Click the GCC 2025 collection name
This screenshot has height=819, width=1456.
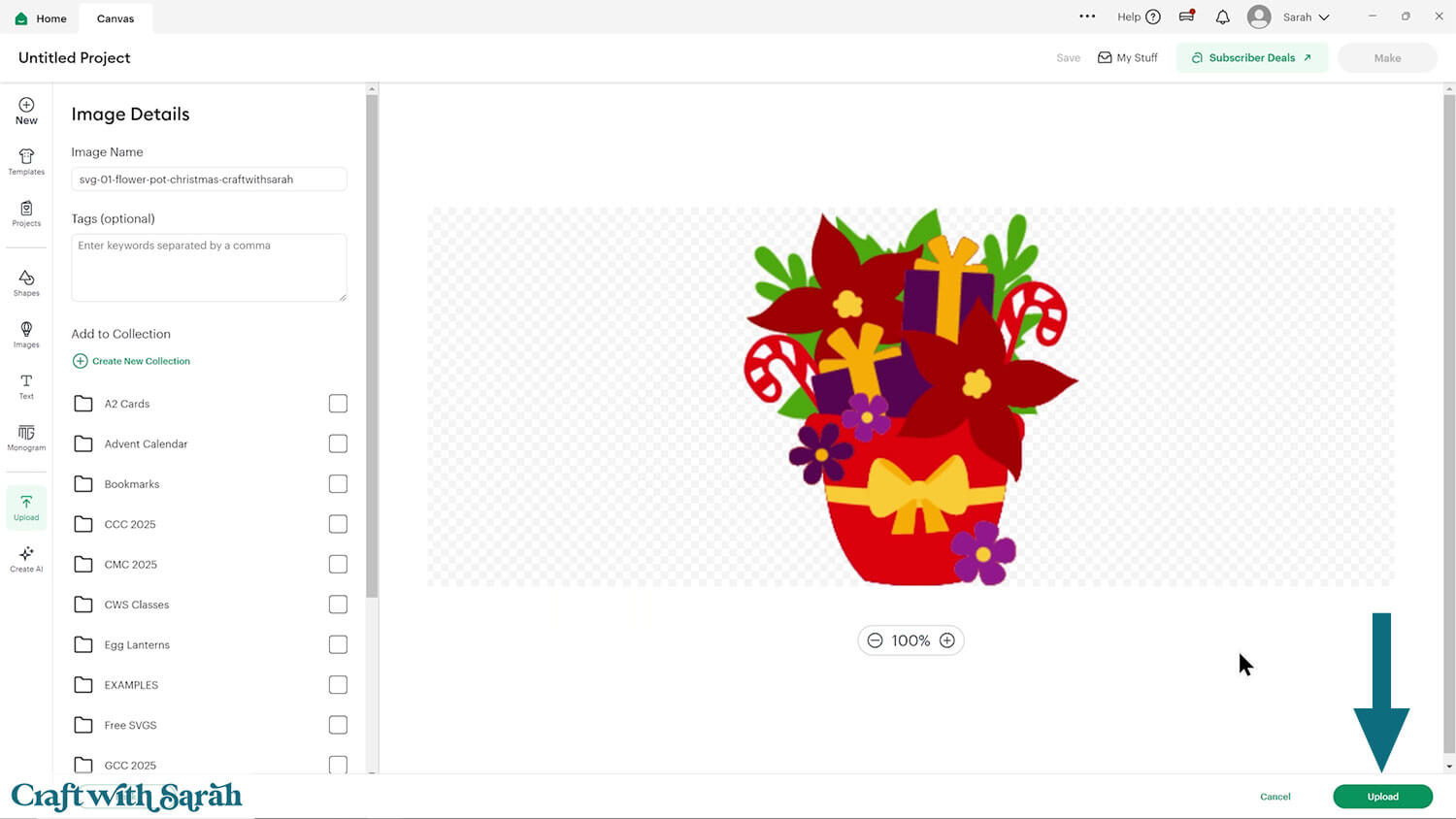coord(130,766)
